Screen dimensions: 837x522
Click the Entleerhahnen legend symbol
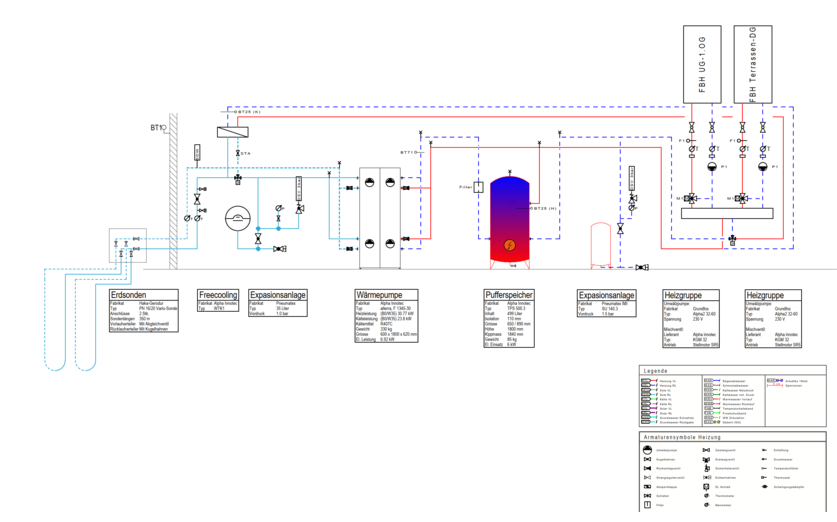[707, 478]
